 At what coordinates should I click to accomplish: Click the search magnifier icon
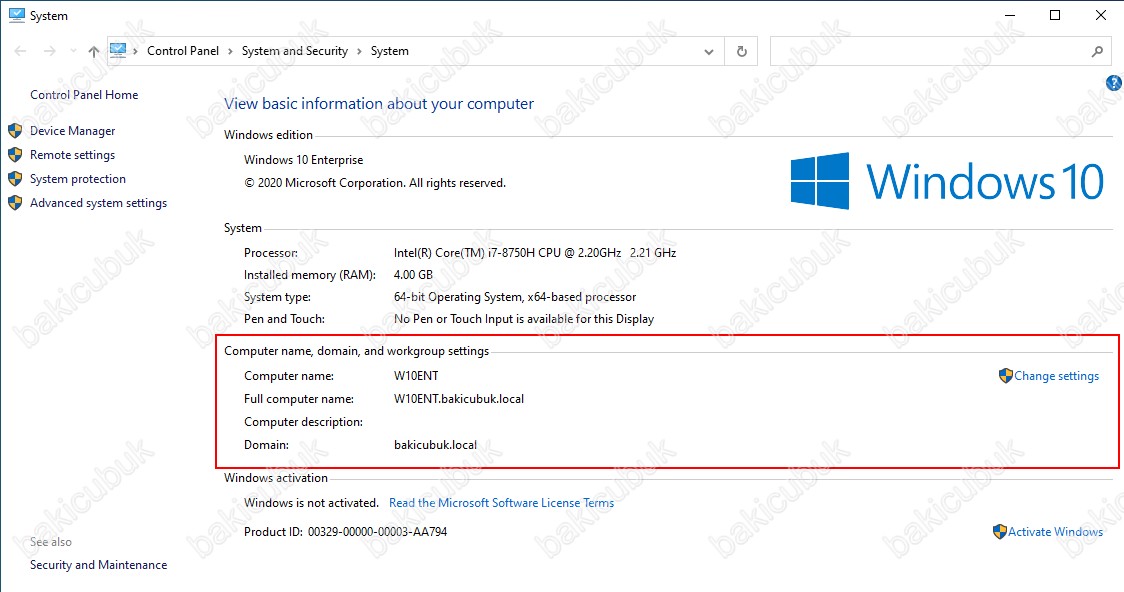(1097, 52)
